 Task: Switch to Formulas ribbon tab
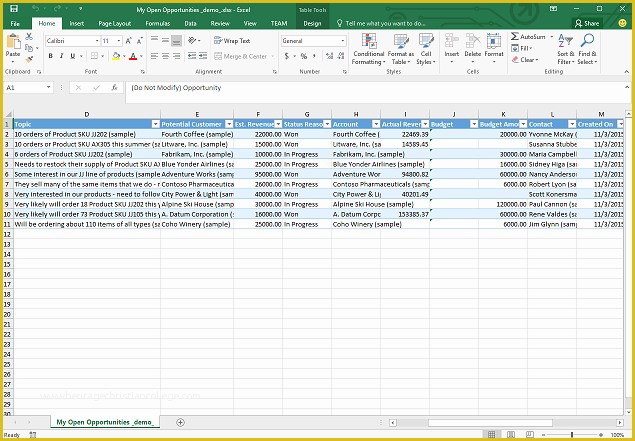(158, 23)
